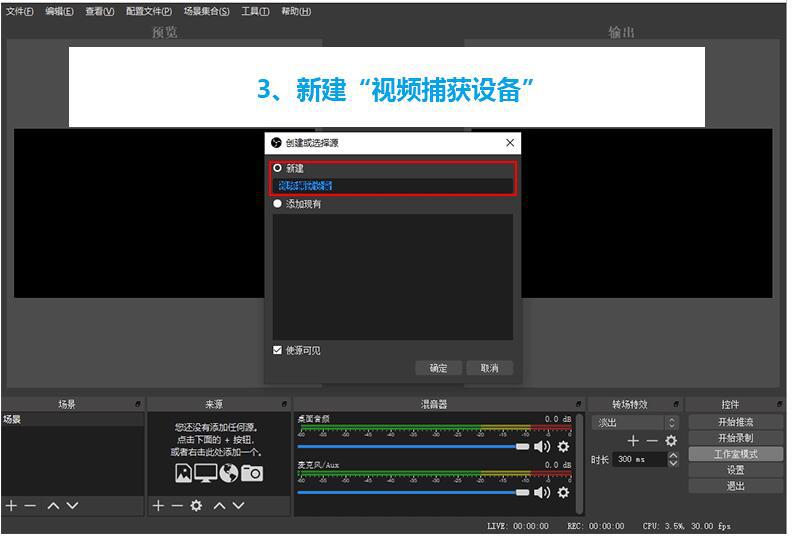This screenshot has width=798, height=537.
Task: Click the LIVE: 00:00:00 status text
Action: point(518,526)
